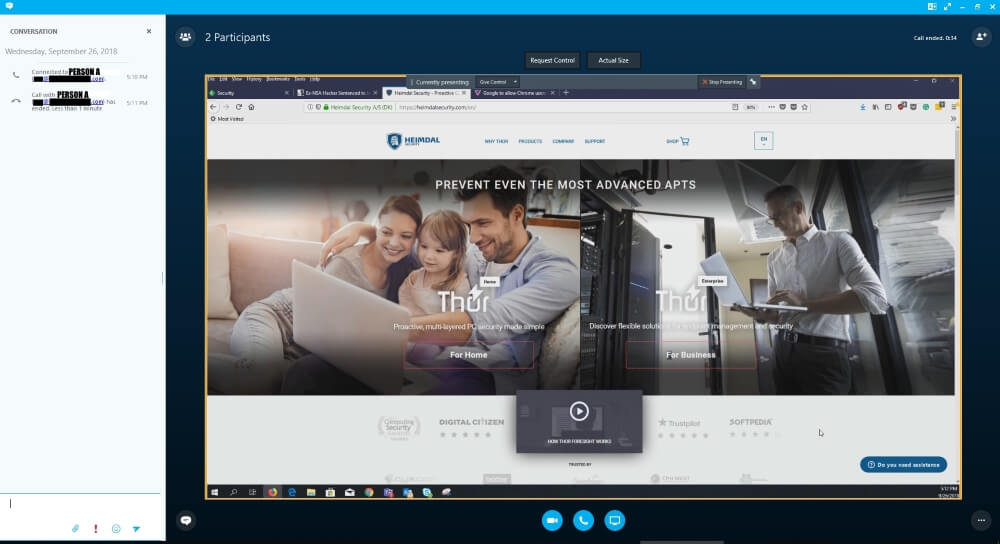The image size is (1000, 544).
Task: Click the Heimdal Security logo
Action: point(413,141)
